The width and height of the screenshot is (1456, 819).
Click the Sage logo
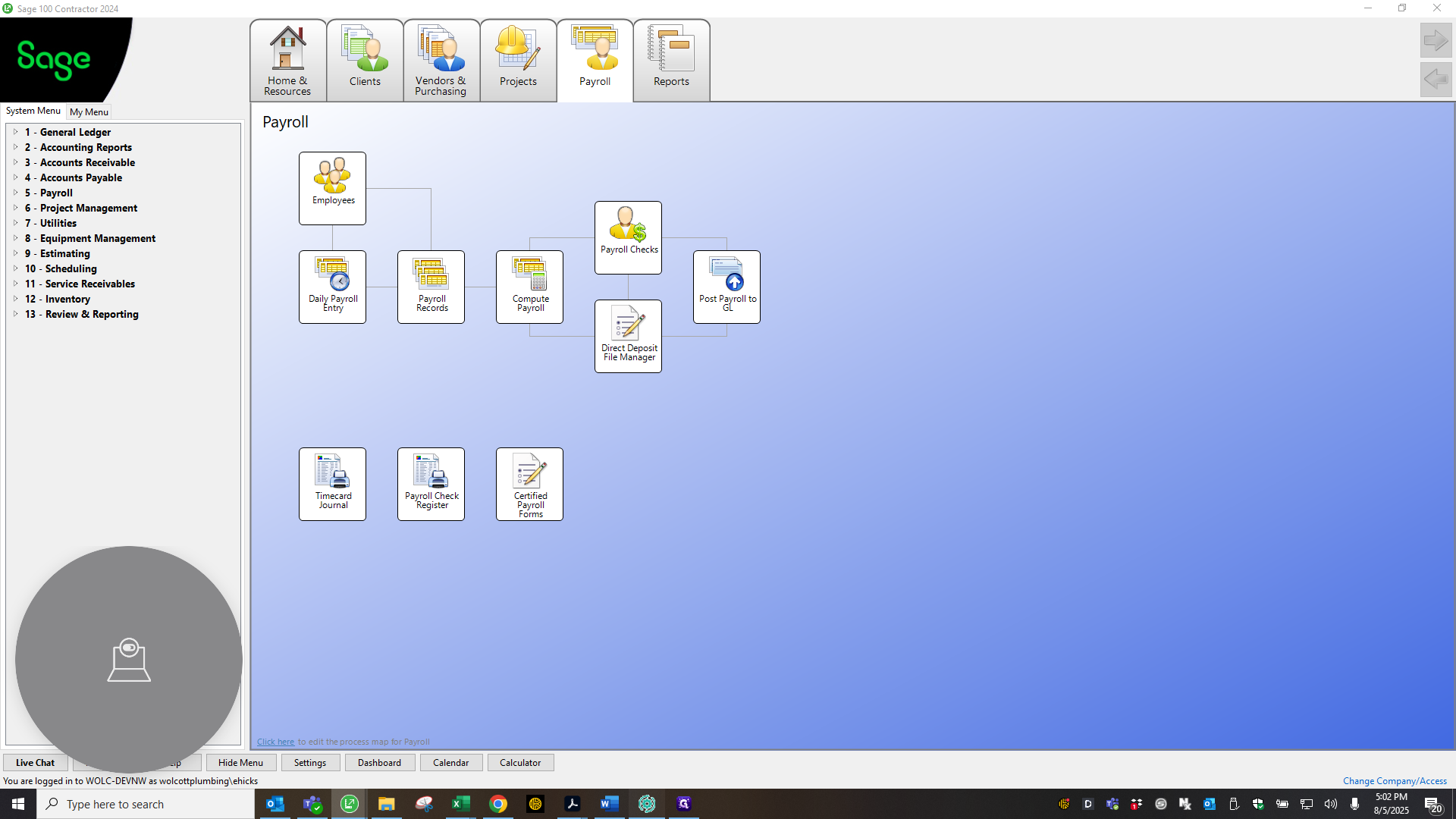[x=54, y=59]
